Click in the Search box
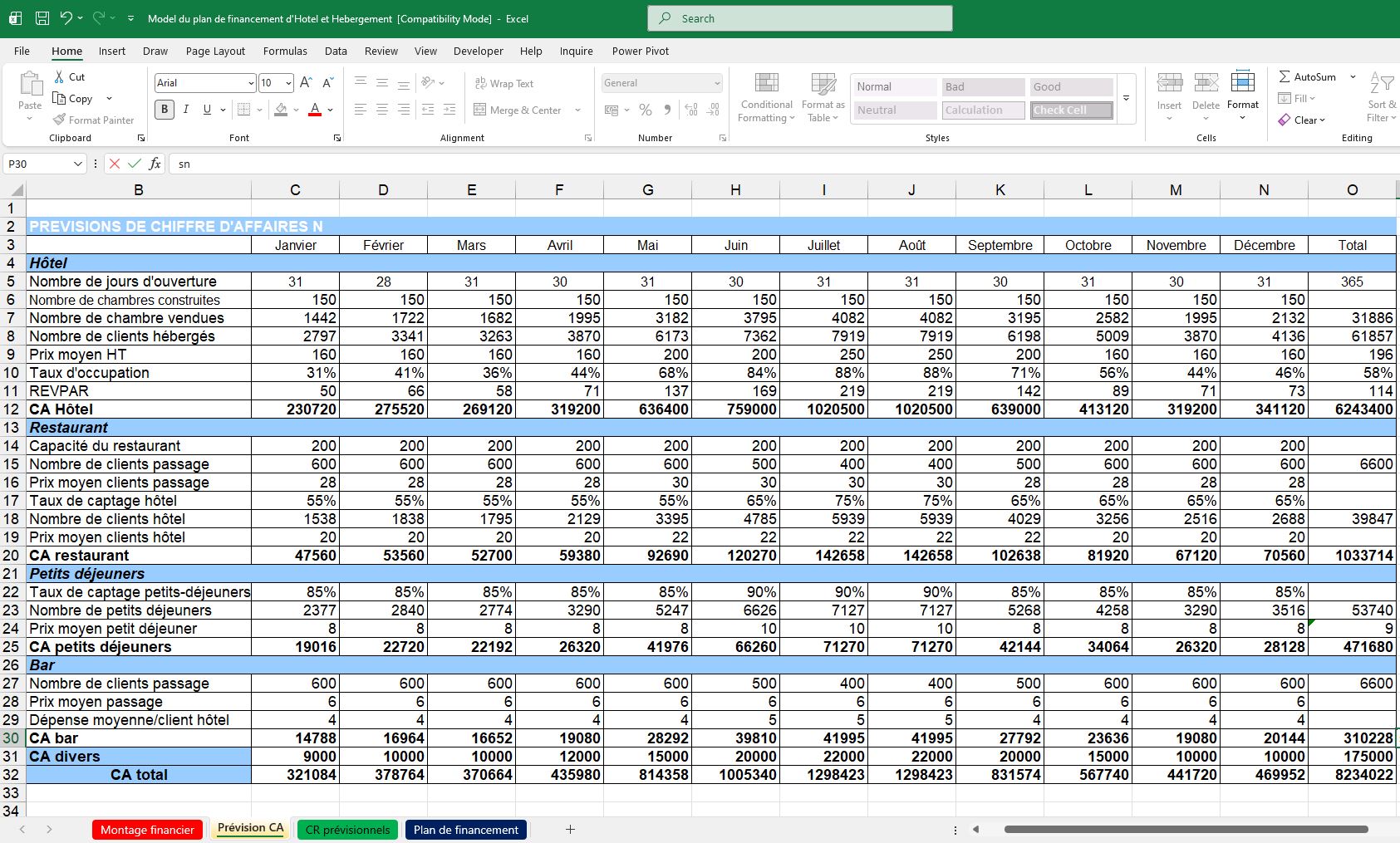The height and width of the screenshot is (843, 1400). [x=800, y=18]
